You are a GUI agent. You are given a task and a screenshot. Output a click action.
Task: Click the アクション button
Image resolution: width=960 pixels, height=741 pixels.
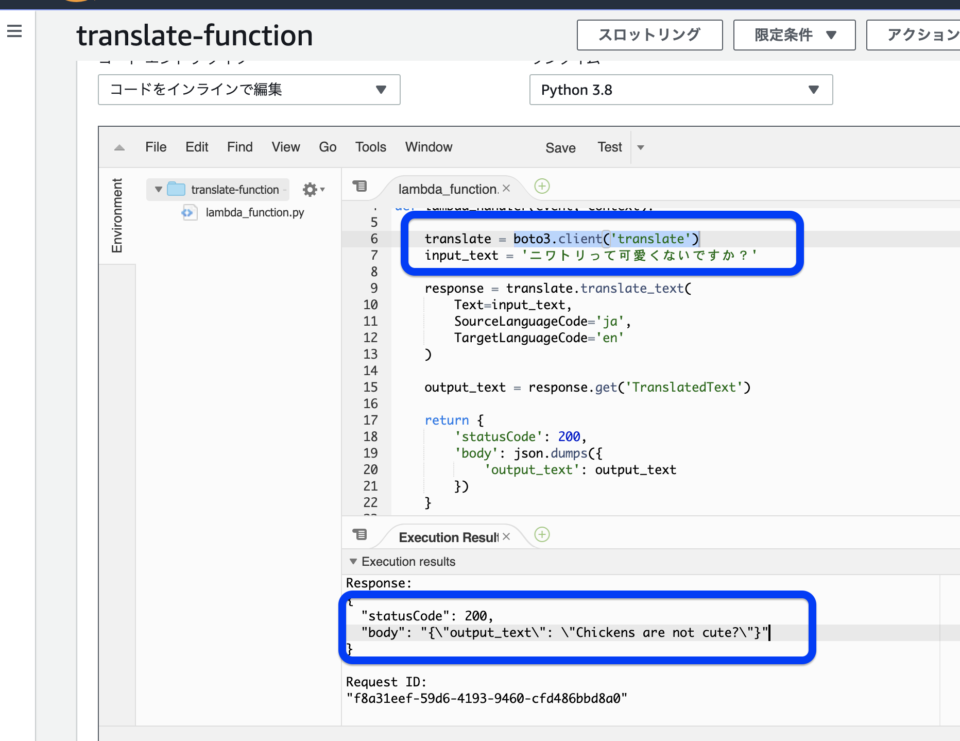point(913,35)
